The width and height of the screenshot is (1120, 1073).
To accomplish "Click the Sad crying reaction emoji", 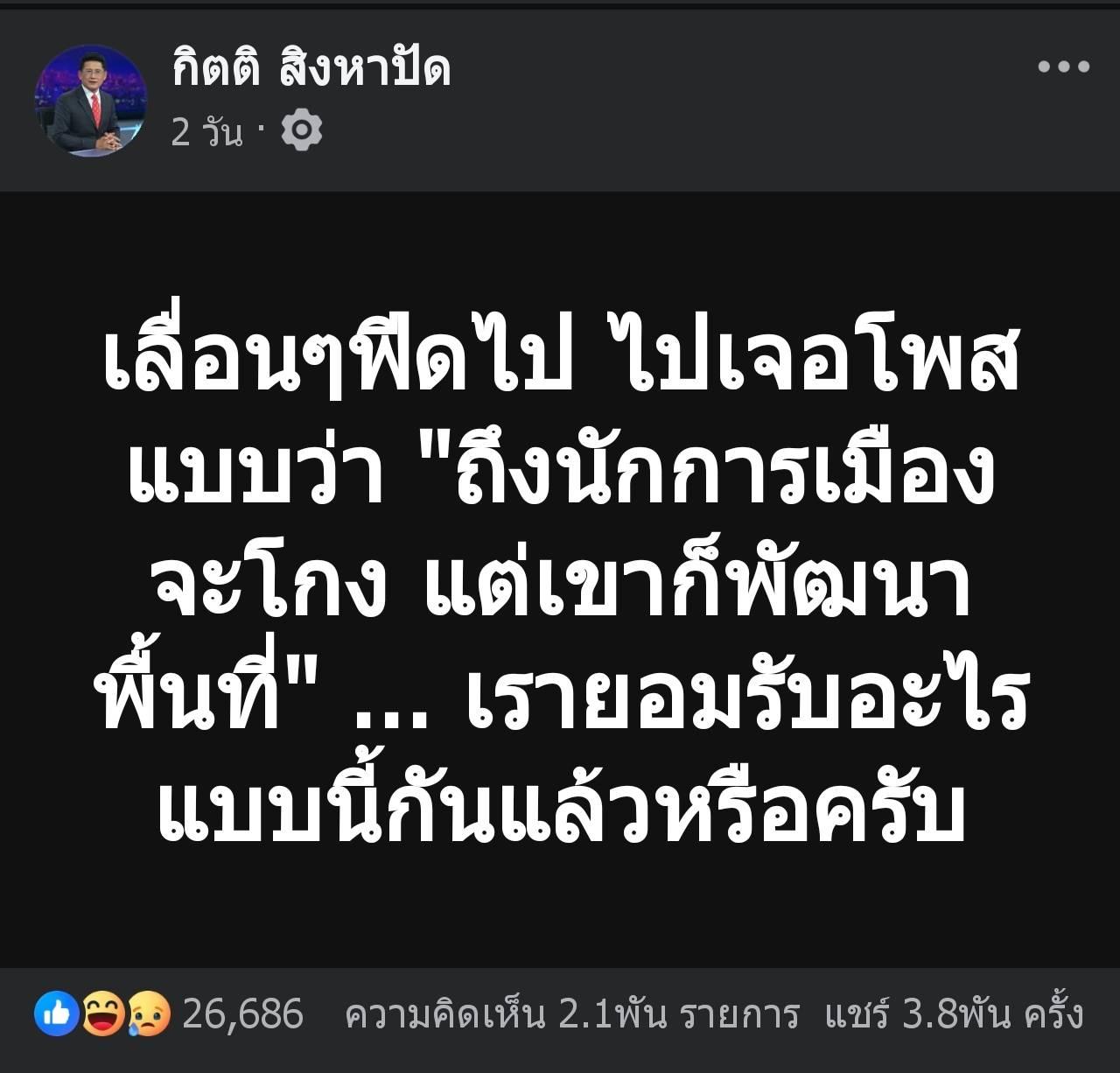I will [x=149, y=1014].
